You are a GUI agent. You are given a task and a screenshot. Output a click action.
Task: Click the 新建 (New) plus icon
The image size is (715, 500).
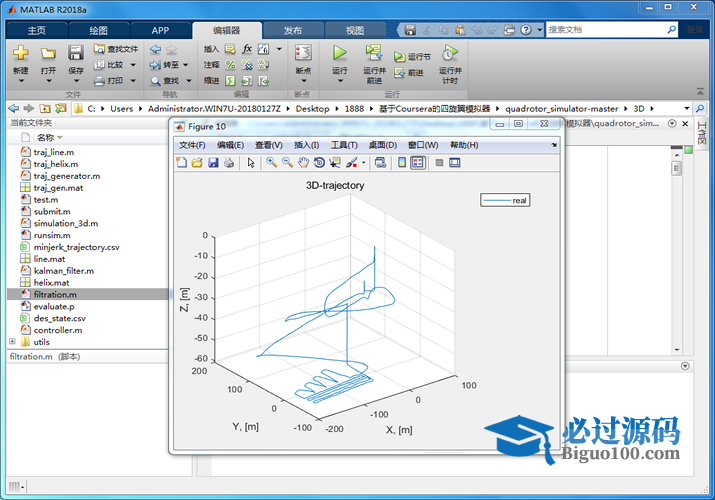click(x=21, y=52)
